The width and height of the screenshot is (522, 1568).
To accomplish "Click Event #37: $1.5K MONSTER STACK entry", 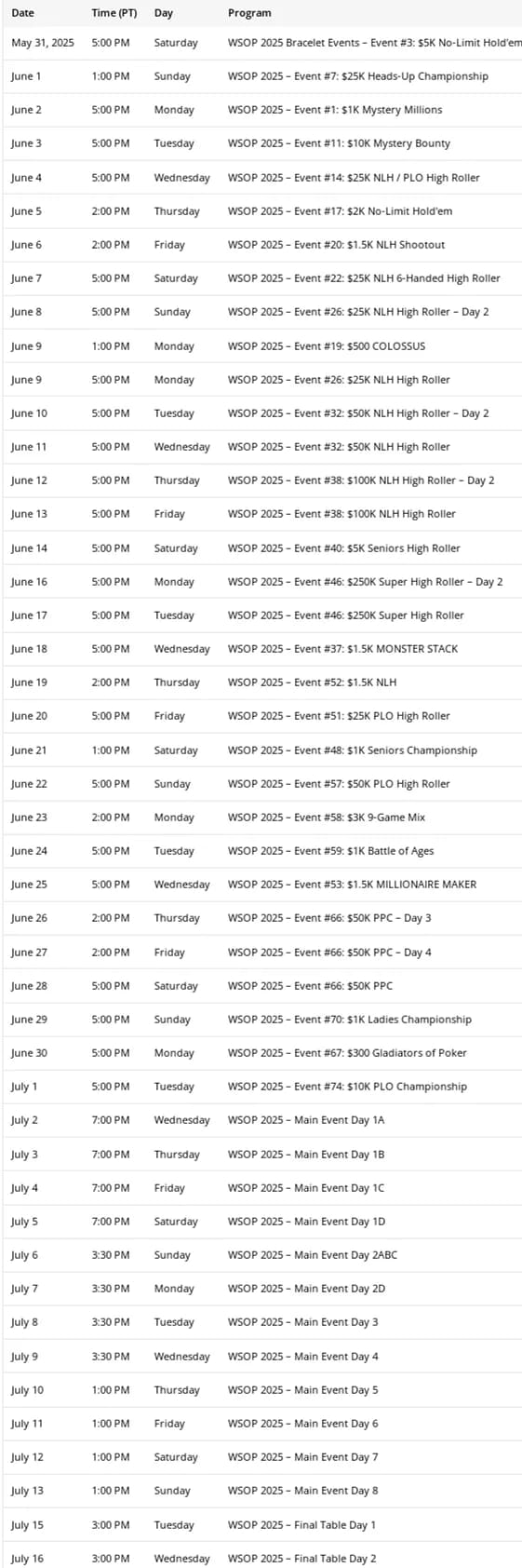I will pyautogui.click(x=342, y=649).
